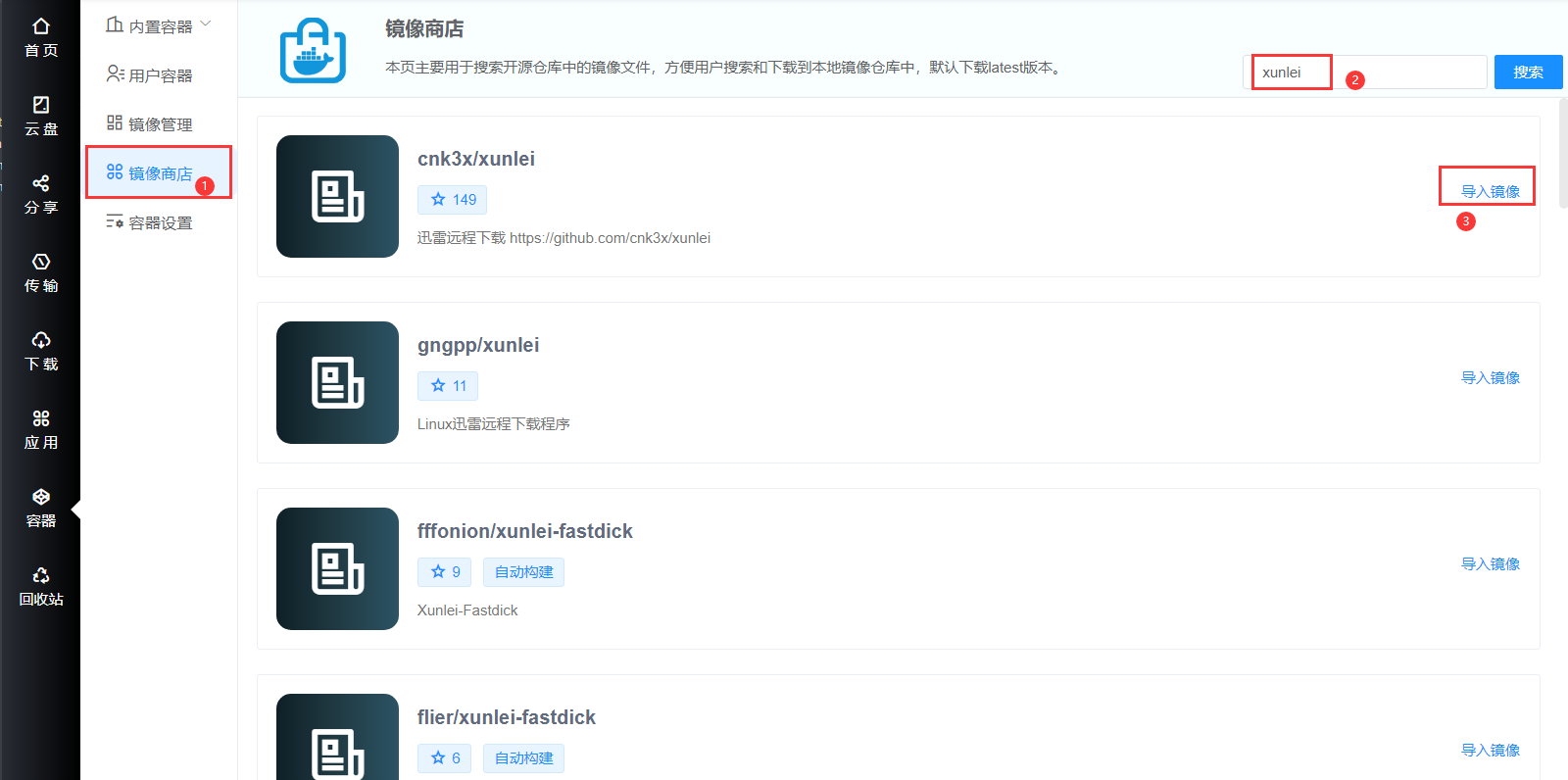Click the cnk3x/xunlei image thumbnail icon
The image size is (1568, 780).
[337, 196]
